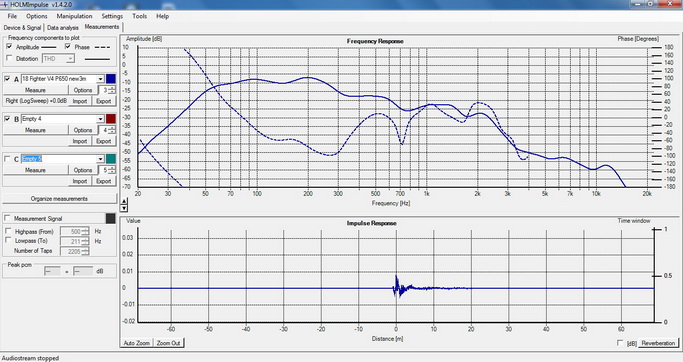This screenshot has width=683, height=362.
Task: Open the Settings menu
Action: tap(112, 16)
